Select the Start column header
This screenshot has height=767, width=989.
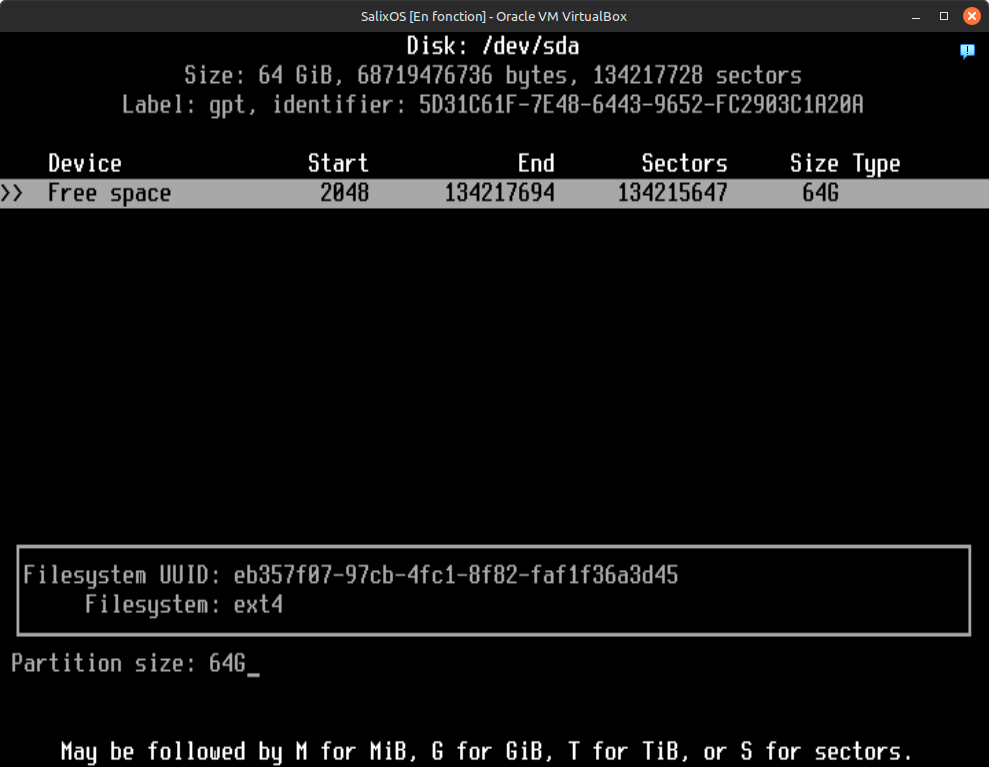[338, 164]
